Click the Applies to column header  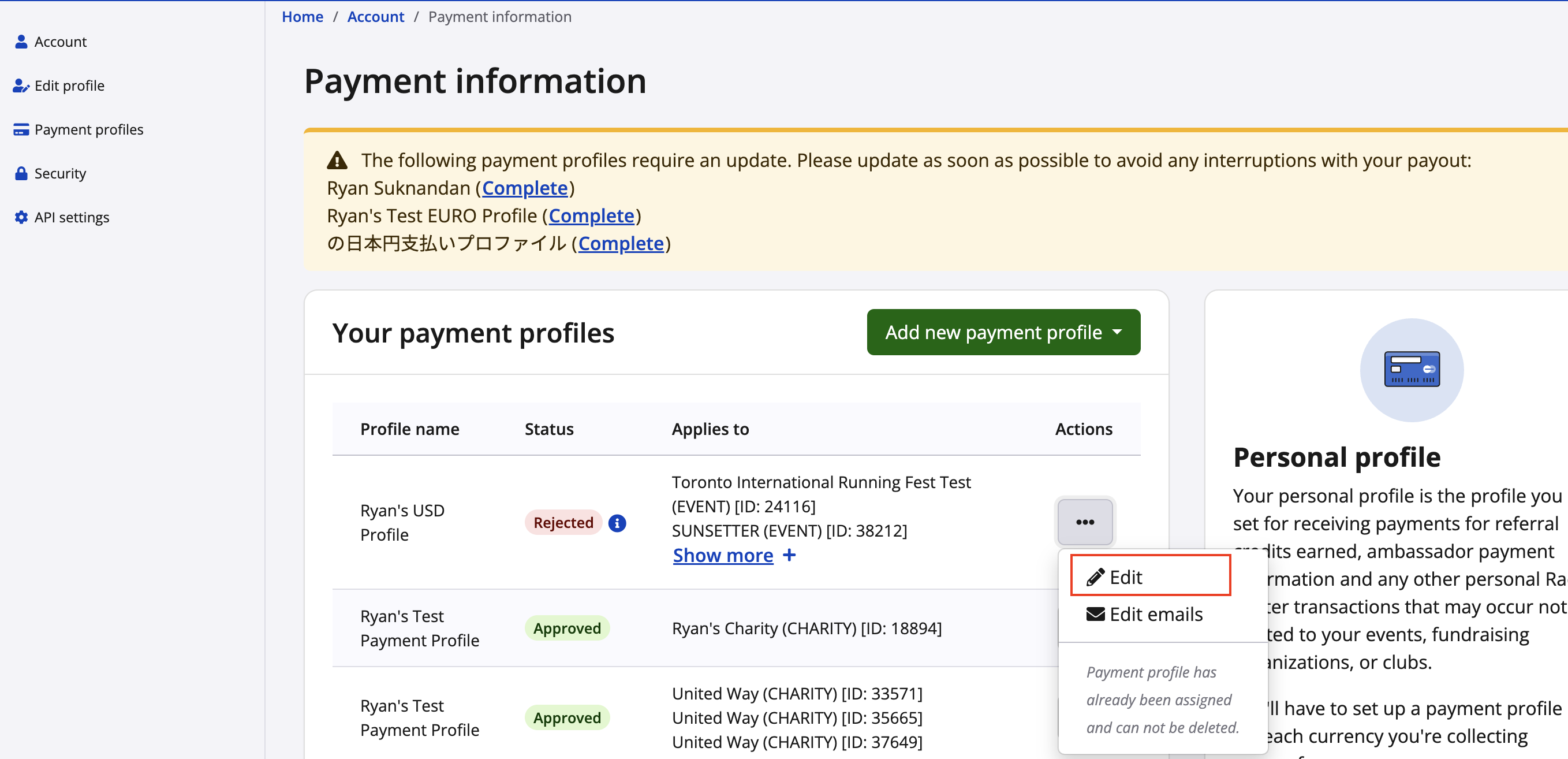pos(710,429)
